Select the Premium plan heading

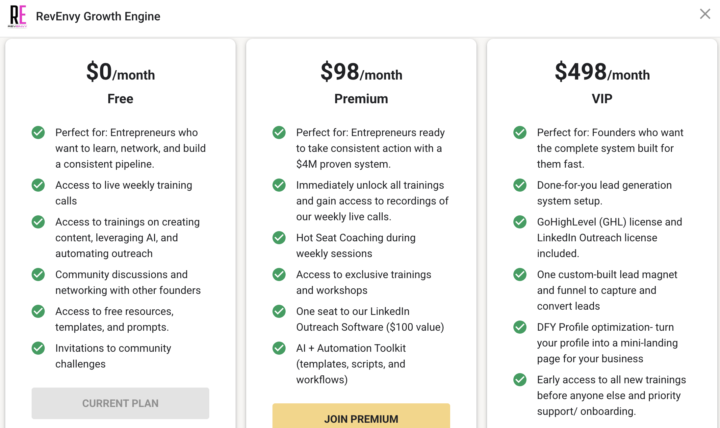tap(361, 99)
